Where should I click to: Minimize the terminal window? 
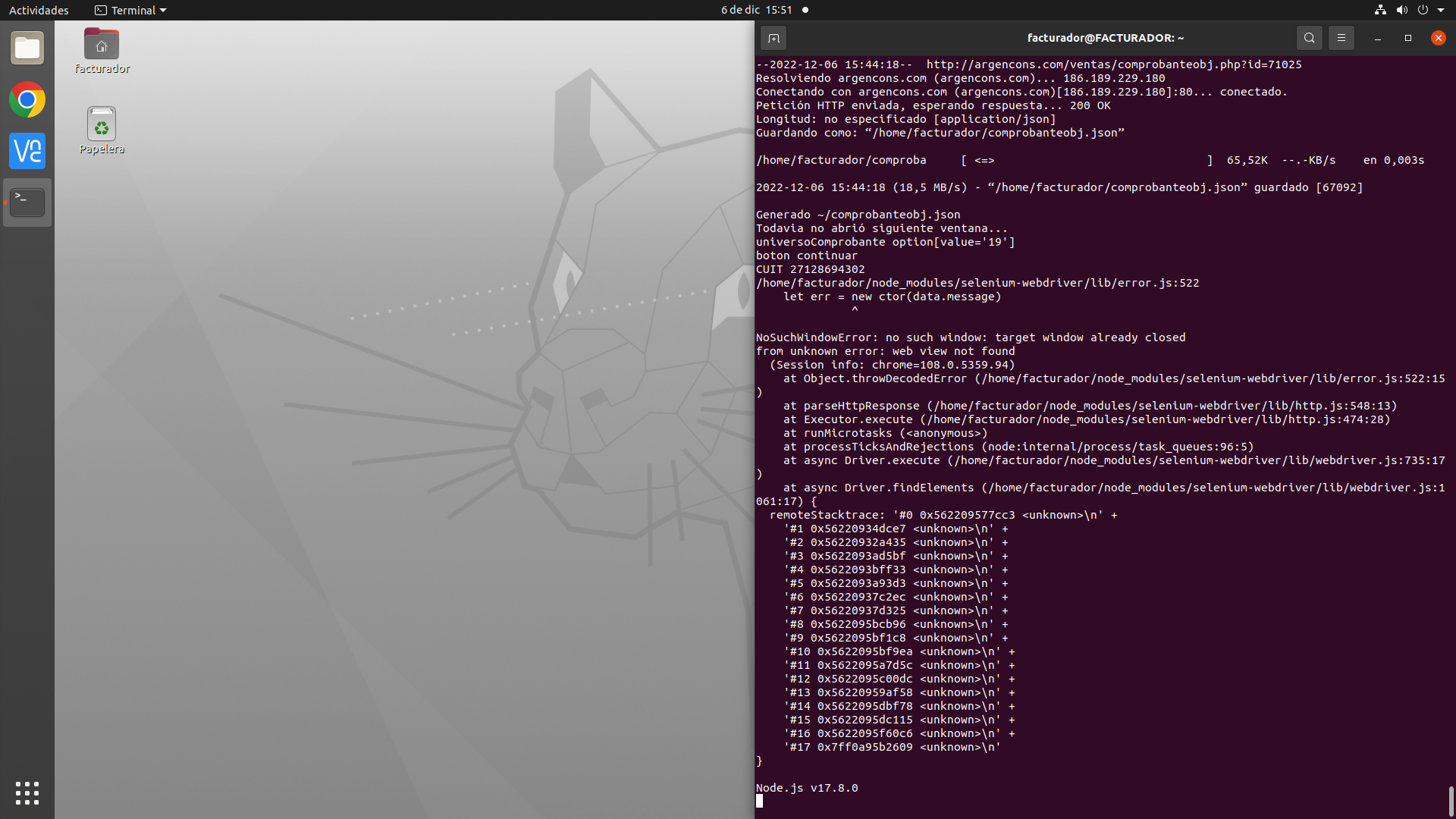[x=1378, y=38]
